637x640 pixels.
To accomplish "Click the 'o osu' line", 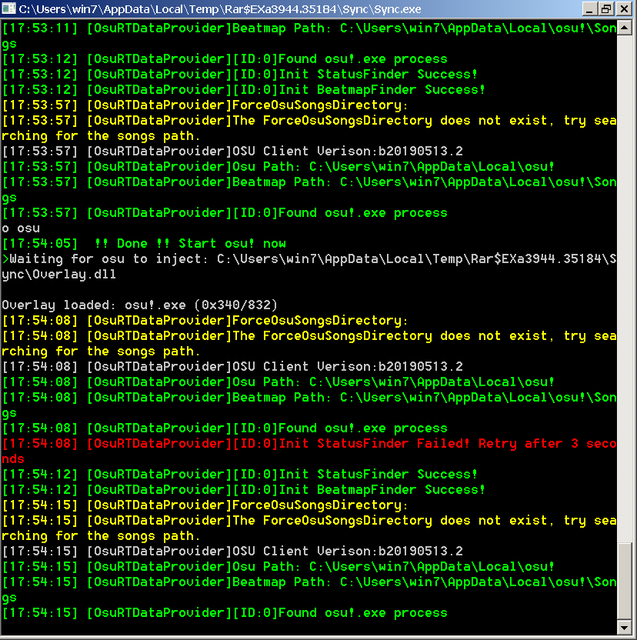I will (21, 228).
